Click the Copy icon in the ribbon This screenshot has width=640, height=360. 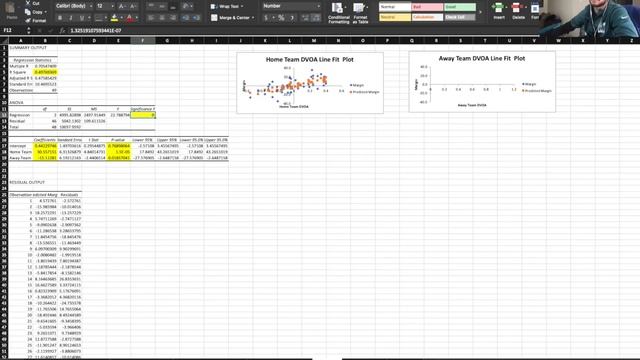[28, 12]
